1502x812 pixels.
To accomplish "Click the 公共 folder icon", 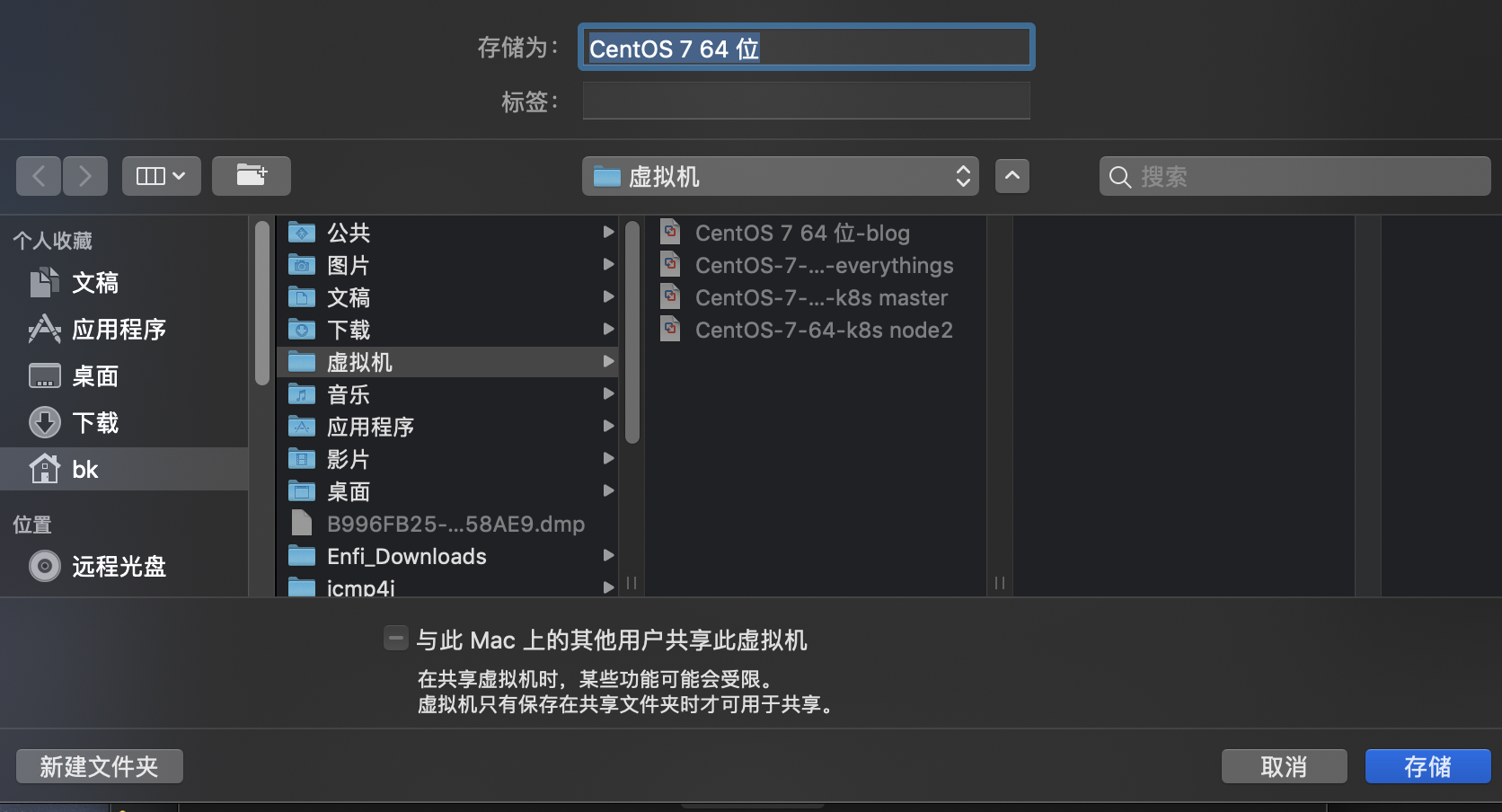I will click(x=302, y=233).
